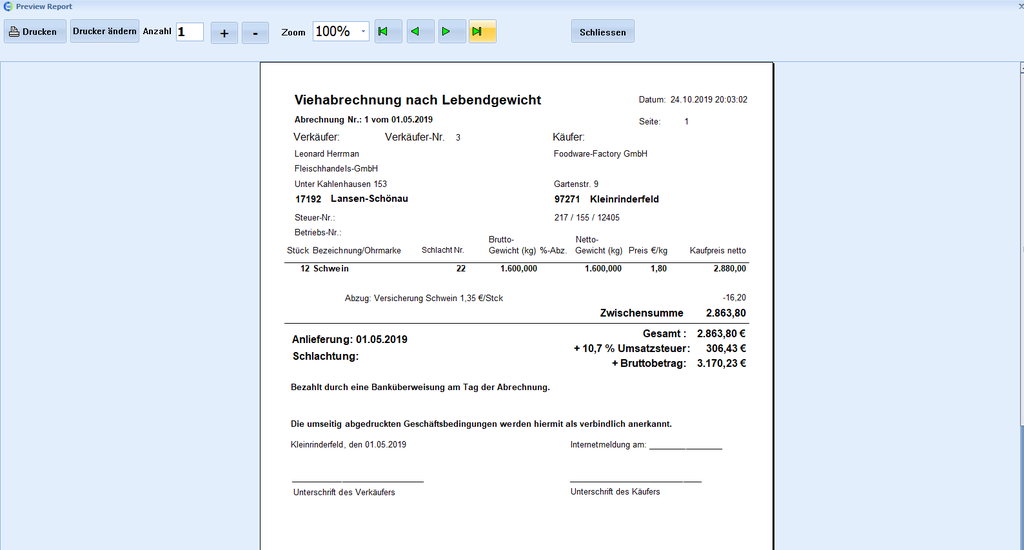Click Schlacht Nr. value 22
This screenshot has height=550, width=1024.
pyautogui.click(x=461, y=268)
